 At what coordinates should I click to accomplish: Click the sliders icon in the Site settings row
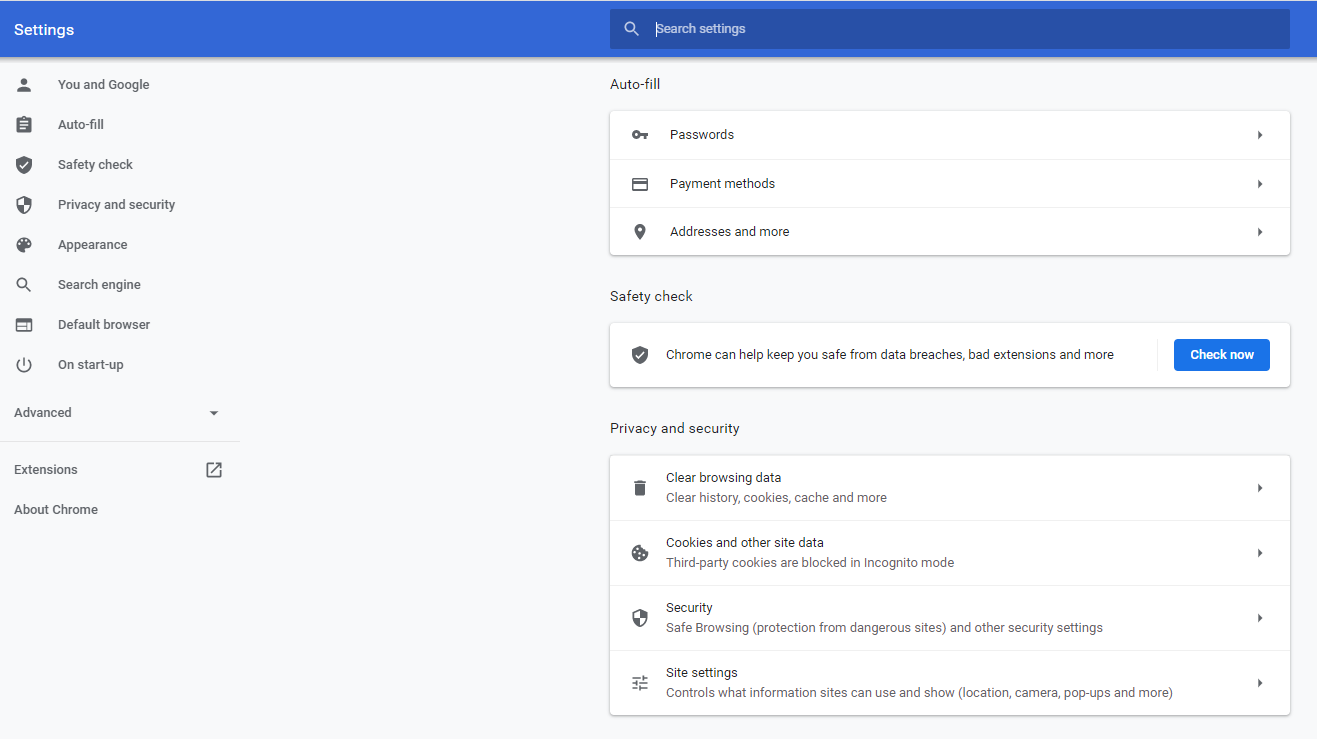640,683
